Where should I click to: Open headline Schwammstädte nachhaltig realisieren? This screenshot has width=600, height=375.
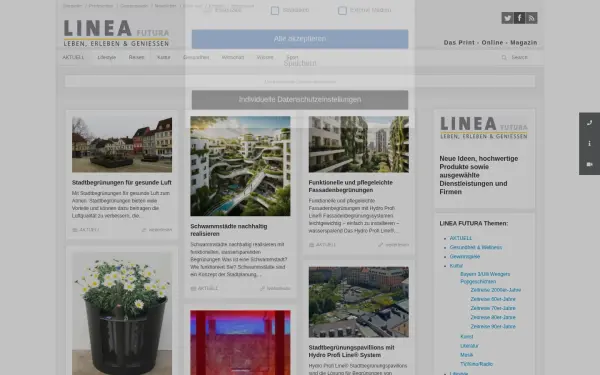229,230
